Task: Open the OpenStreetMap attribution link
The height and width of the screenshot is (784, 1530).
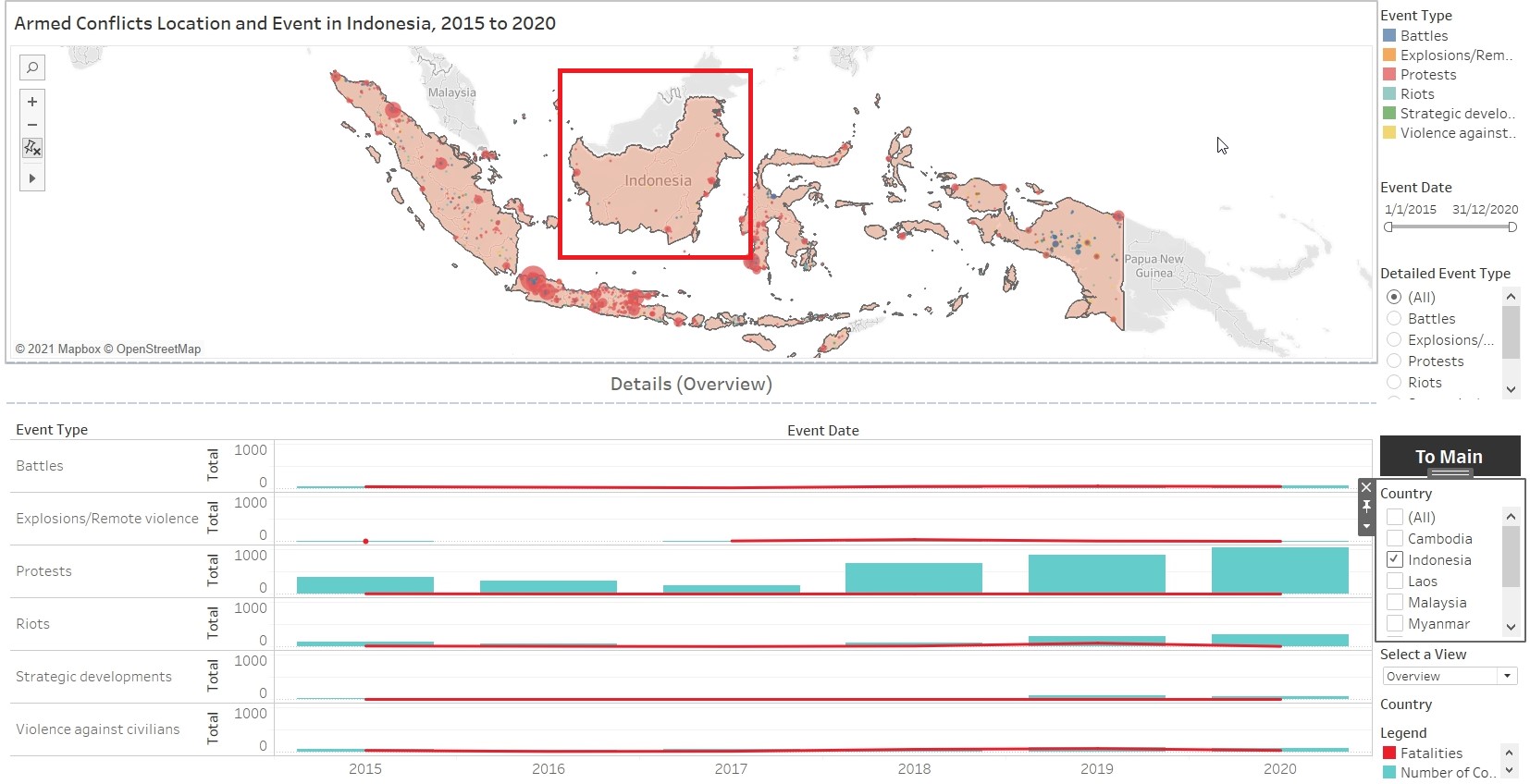Action: 158,349
